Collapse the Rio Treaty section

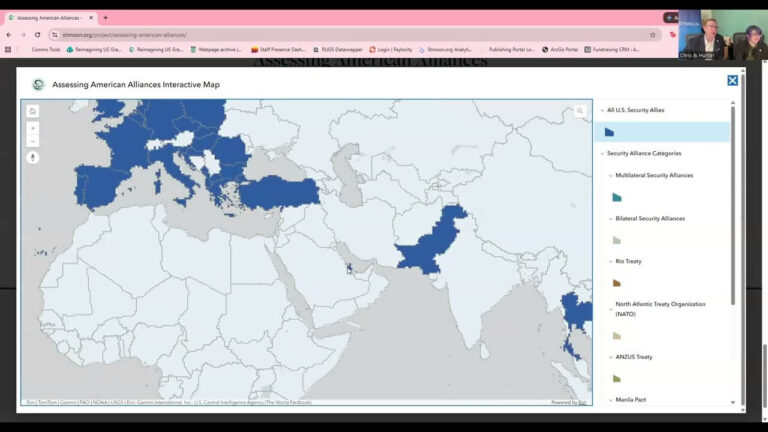[611, 262]
